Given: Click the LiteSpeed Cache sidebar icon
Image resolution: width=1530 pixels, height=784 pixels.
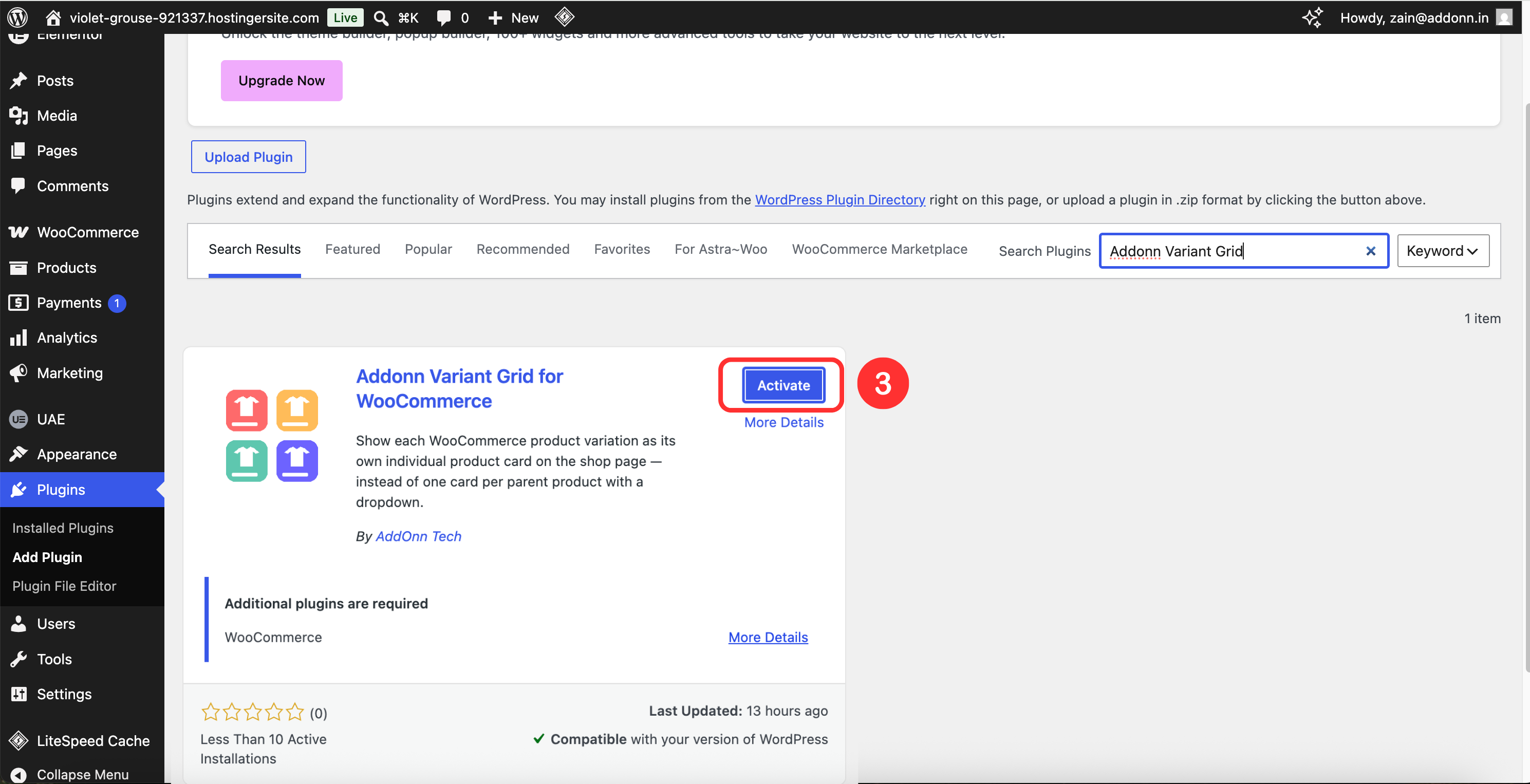Looking at the screenshot, I should pos(18,740).
